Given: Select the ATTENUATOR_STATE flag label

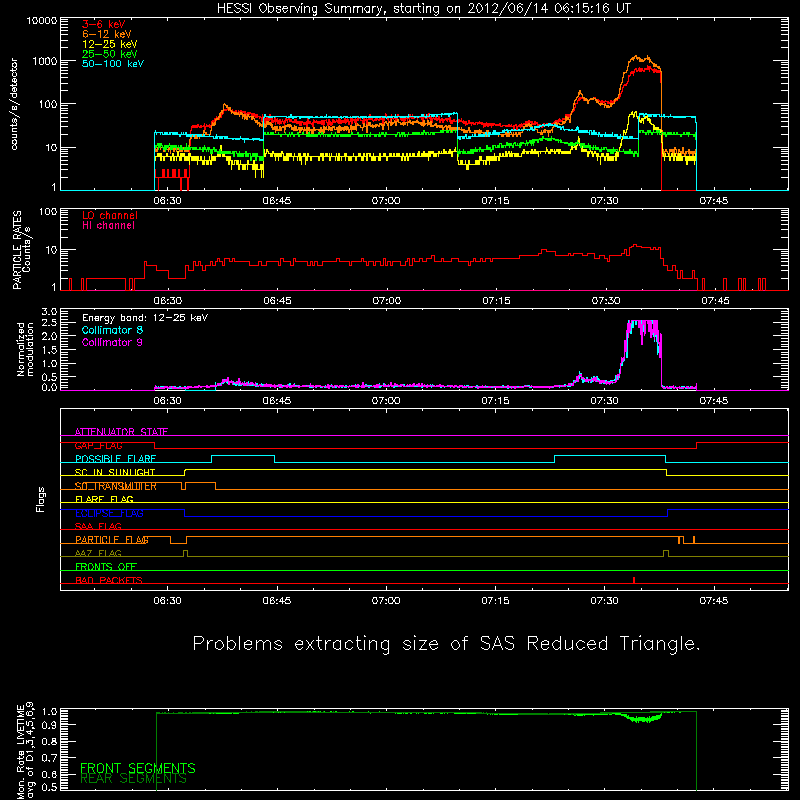Looking at the screenshot, I should (121, 432).
